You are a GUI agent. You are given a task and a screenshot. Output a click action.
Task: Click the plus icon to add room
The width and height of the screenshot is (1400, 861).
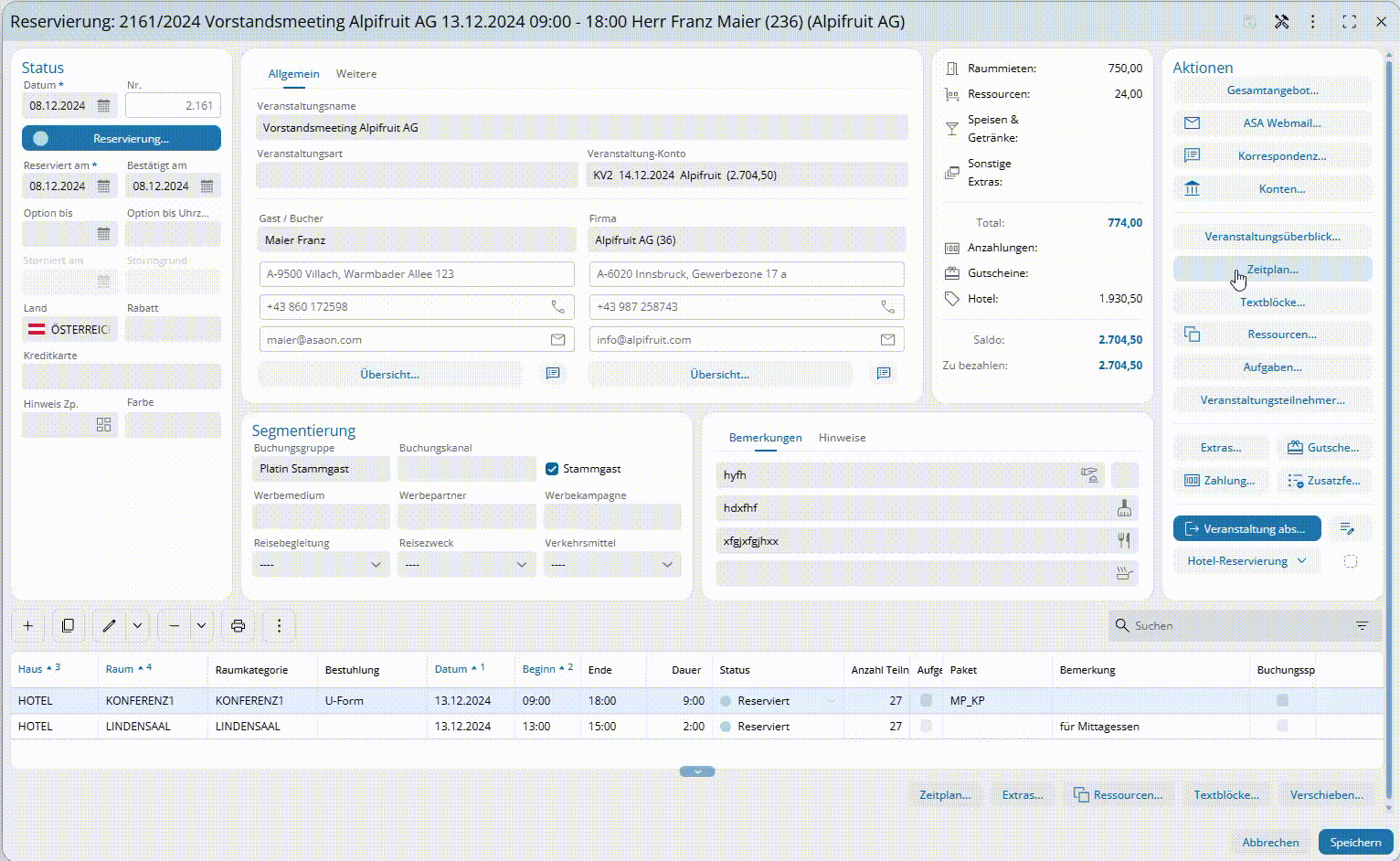tap(28, 626)
